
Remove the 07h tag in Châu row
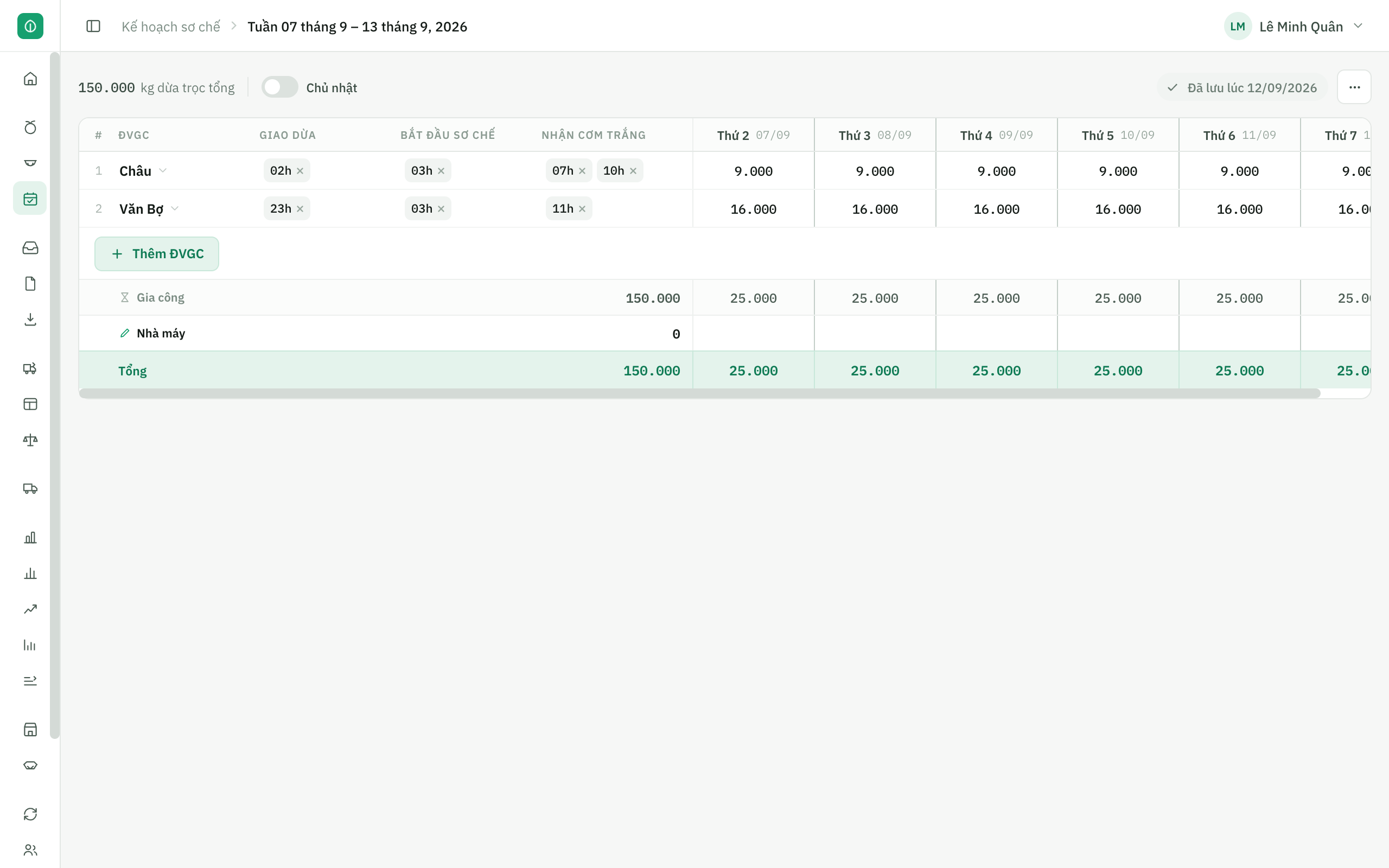point(582,171)
